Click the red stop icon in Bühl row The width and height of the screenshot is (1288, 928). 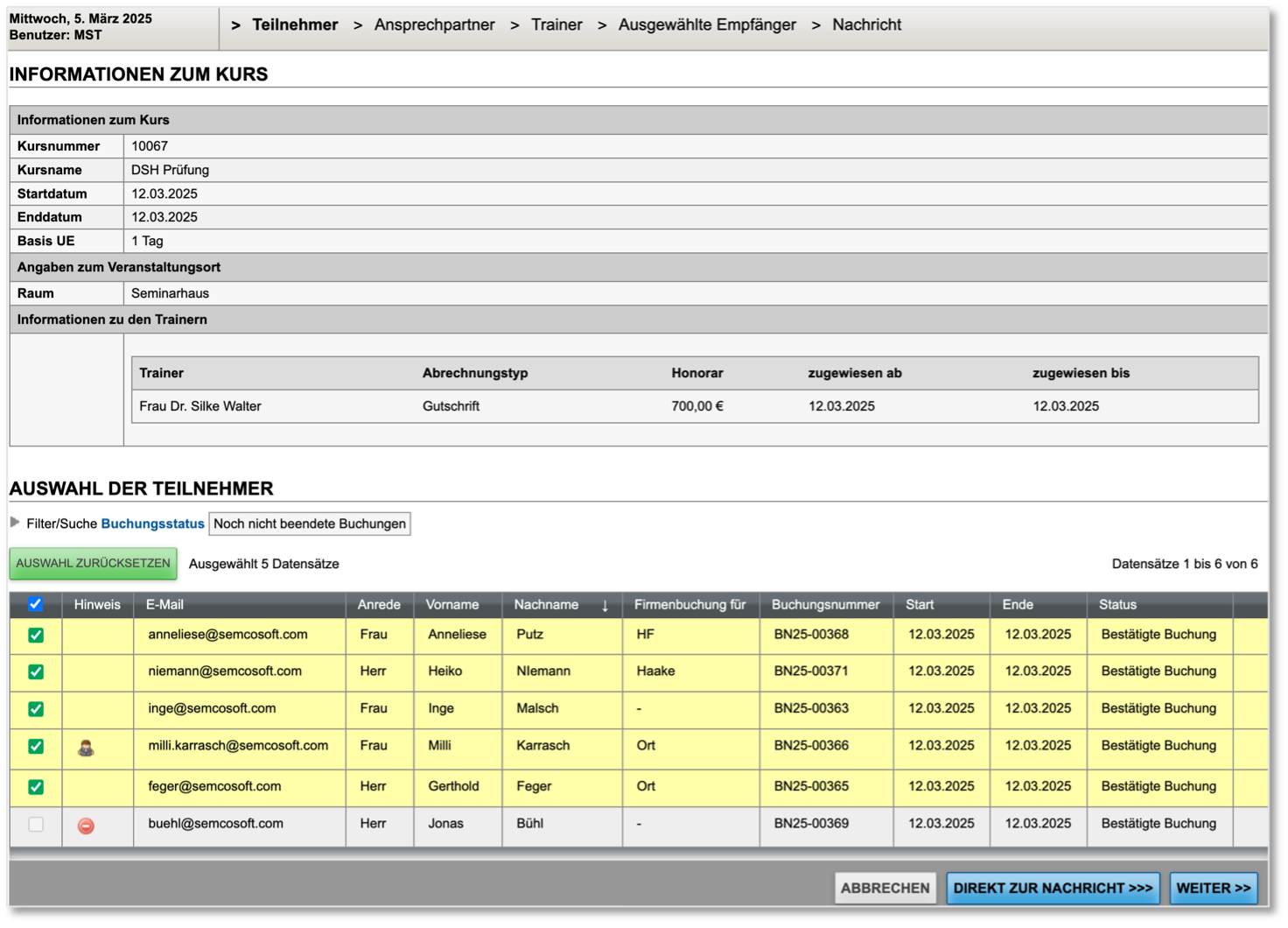pyautogui.click(x=86, y=826)
